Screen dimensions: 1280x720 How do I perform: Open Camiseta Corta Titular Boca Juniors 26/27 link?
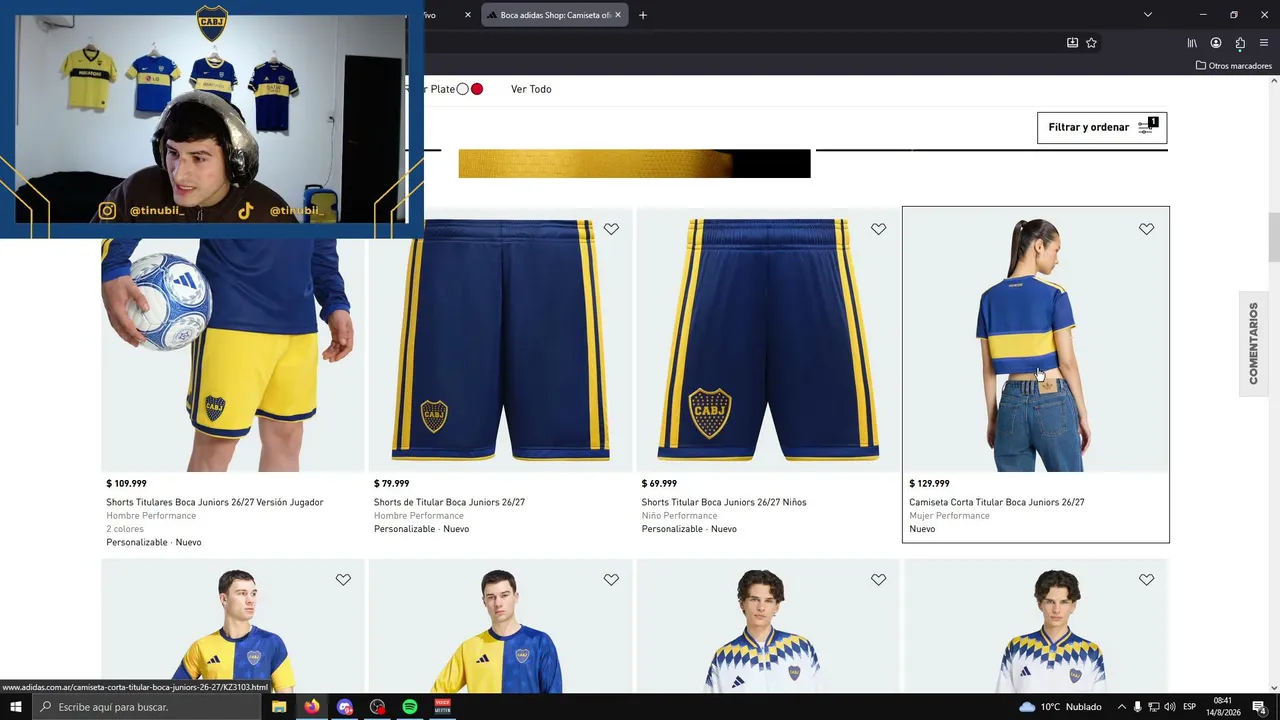tap(997, 502)
